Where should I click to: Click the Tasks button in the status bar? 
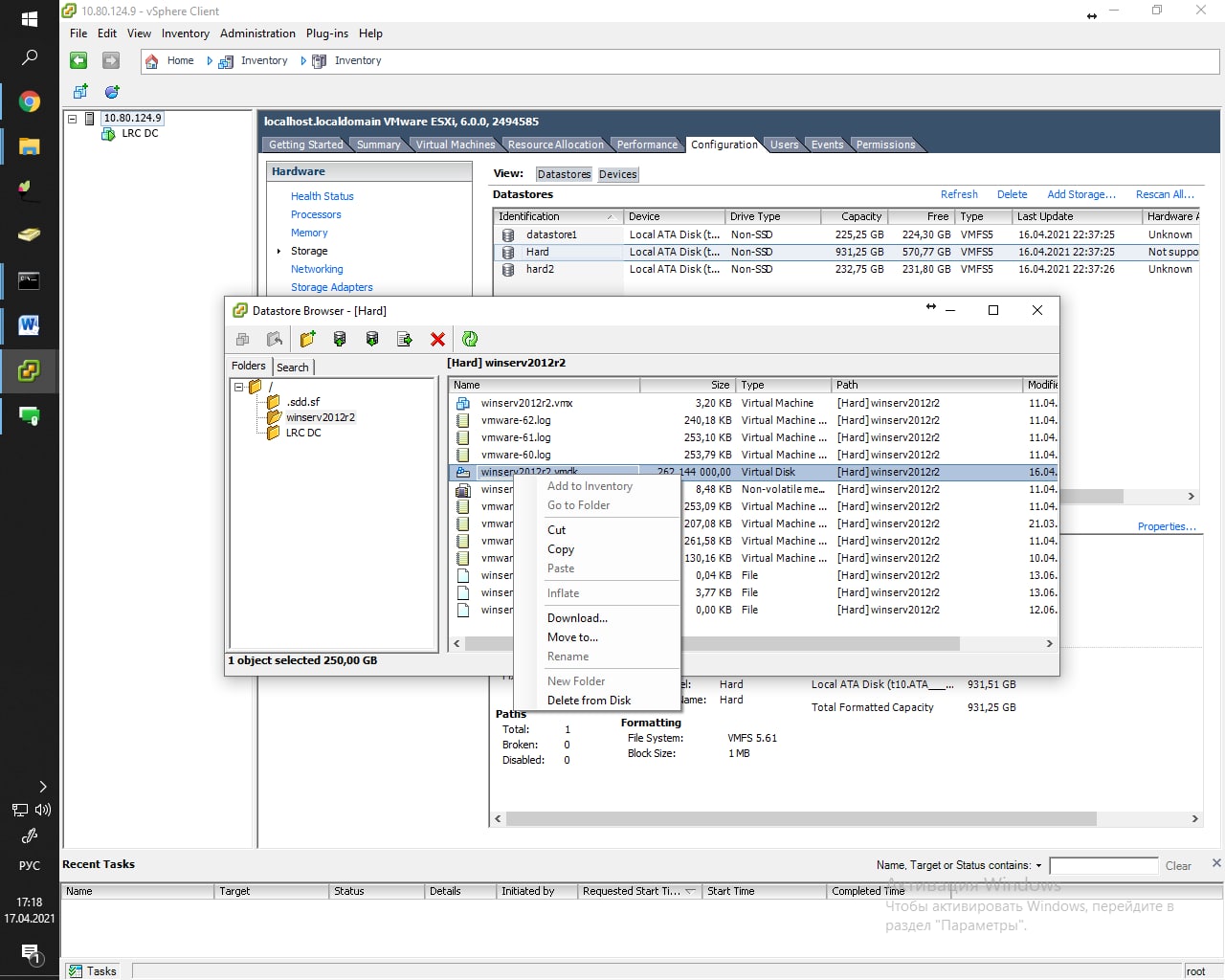[x=93, y=971]
